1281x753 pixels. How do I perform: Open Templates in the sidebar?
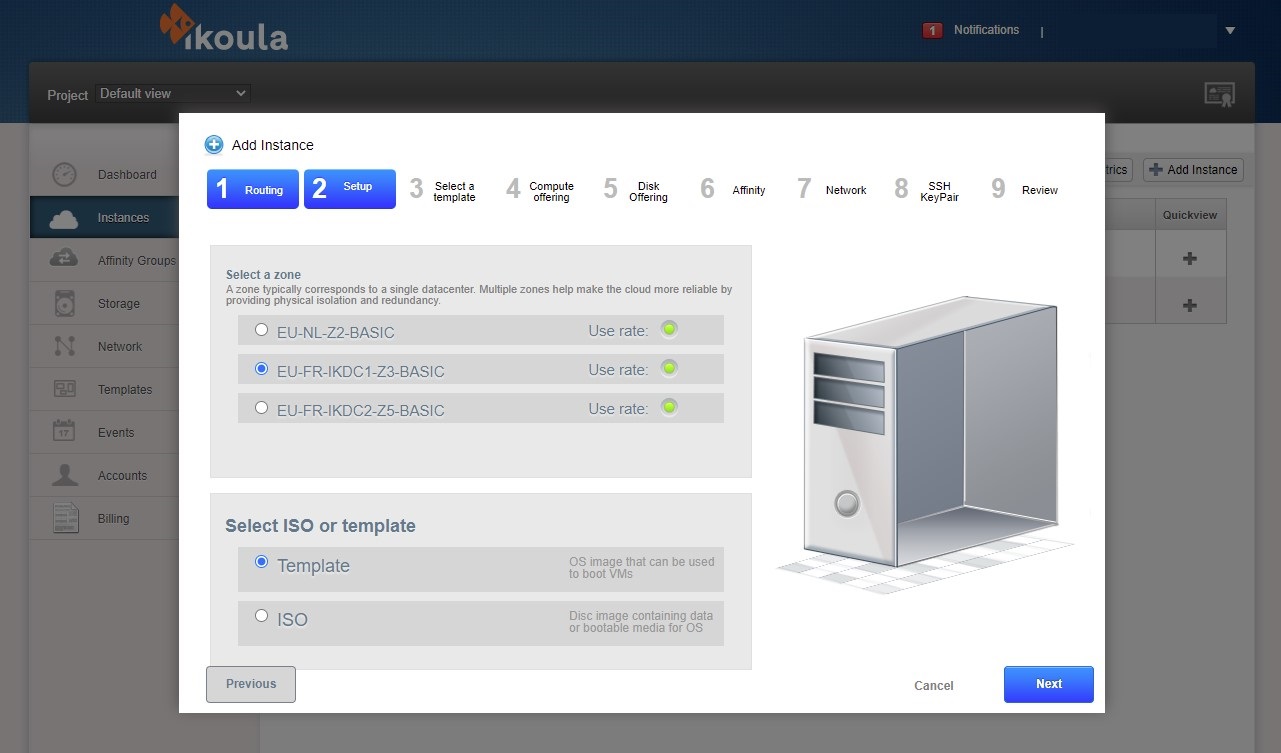pos(125,390)
